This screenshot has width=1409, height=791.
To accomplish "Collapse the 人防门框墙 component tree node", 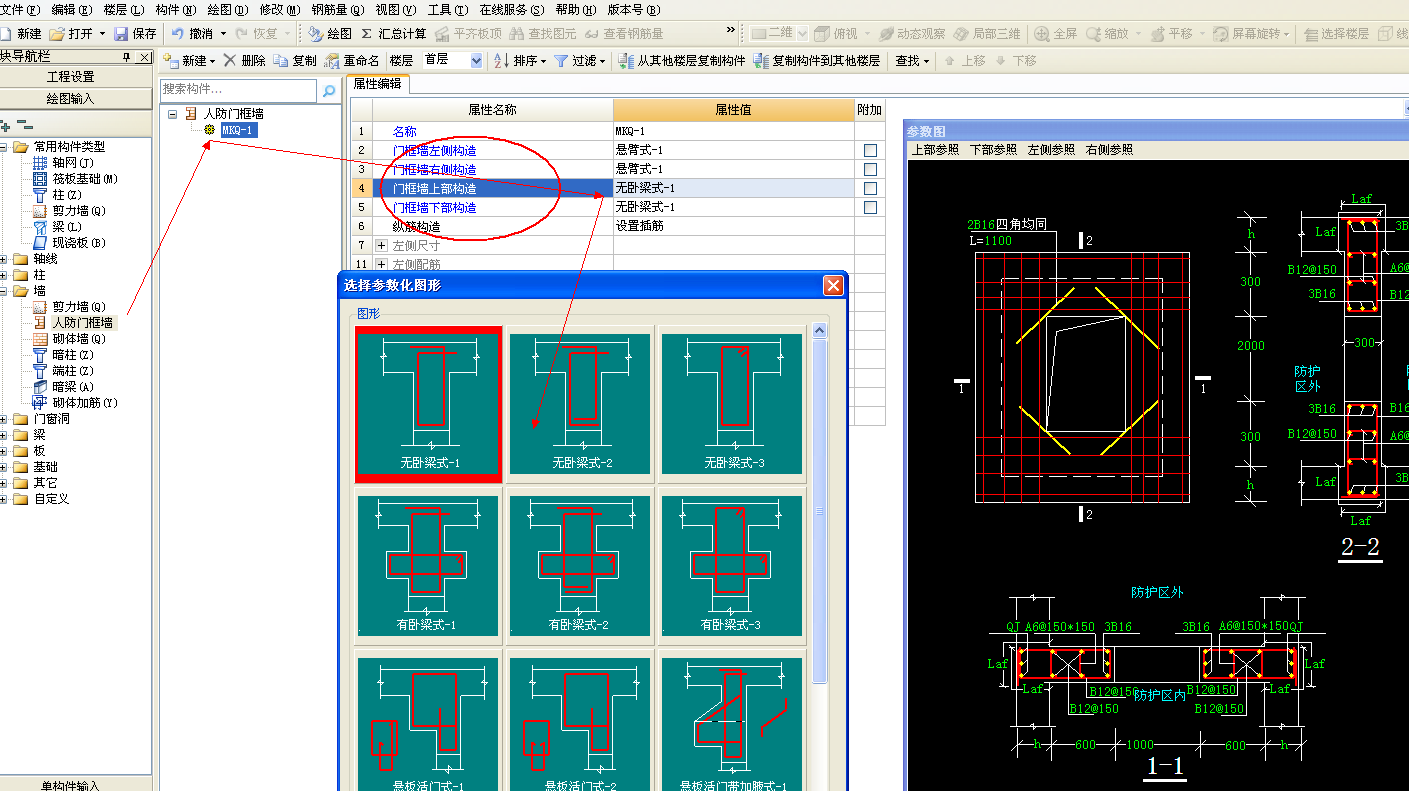I will 172,114.
